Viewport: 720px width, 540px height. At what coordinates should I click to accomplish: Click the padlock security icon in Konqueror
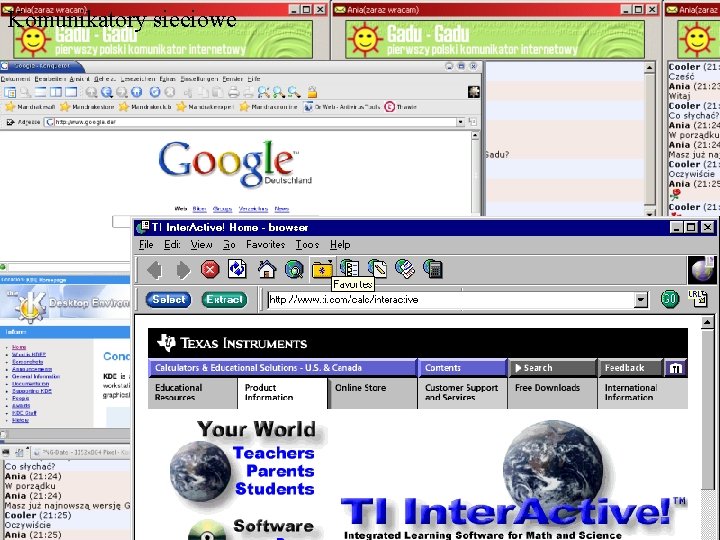(x=312, y=92)
